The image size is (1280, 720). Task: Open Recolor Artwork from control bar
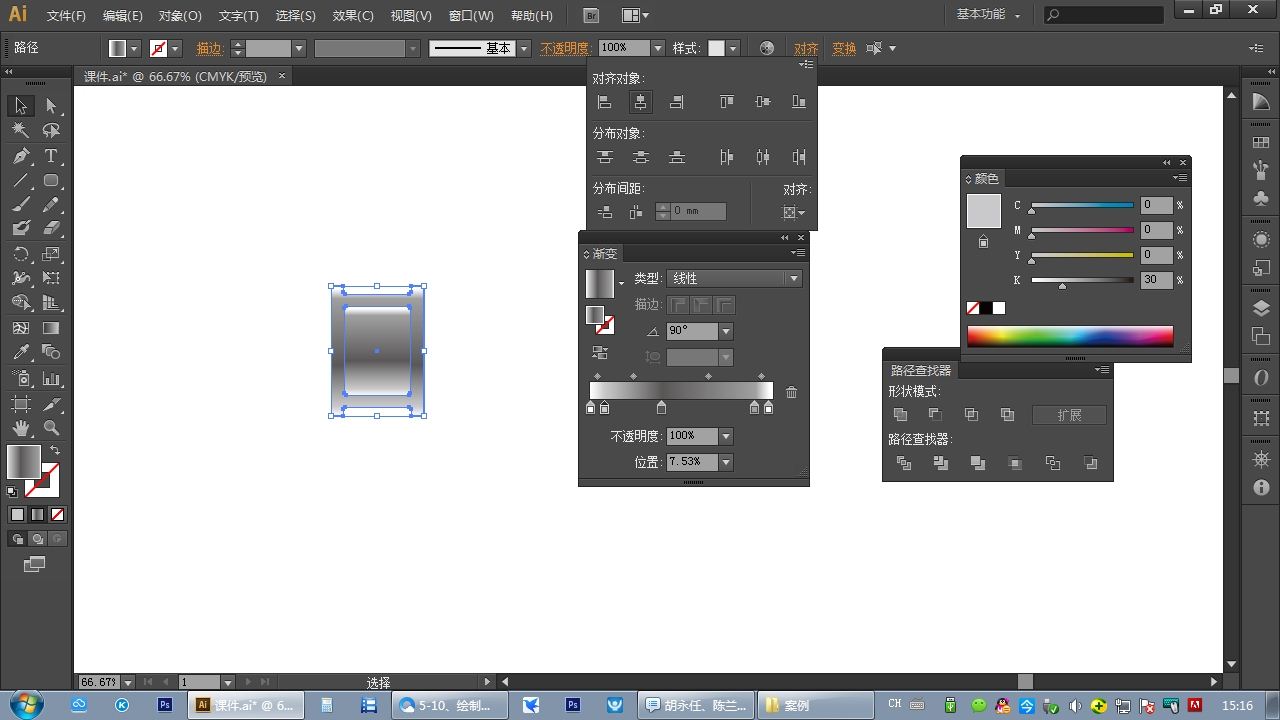767,48
